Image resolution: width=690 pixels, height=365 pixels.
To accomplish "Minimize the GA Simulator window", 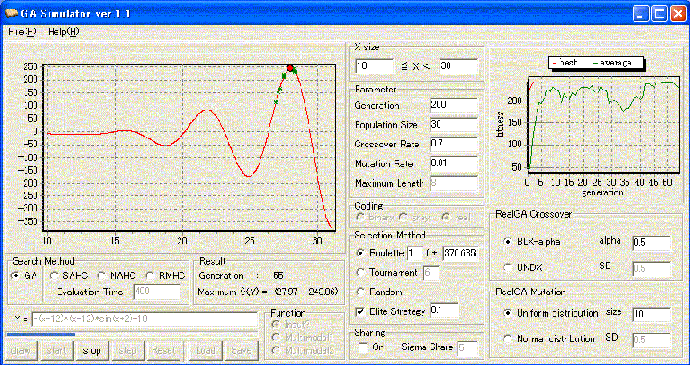I will coord(641,14).
